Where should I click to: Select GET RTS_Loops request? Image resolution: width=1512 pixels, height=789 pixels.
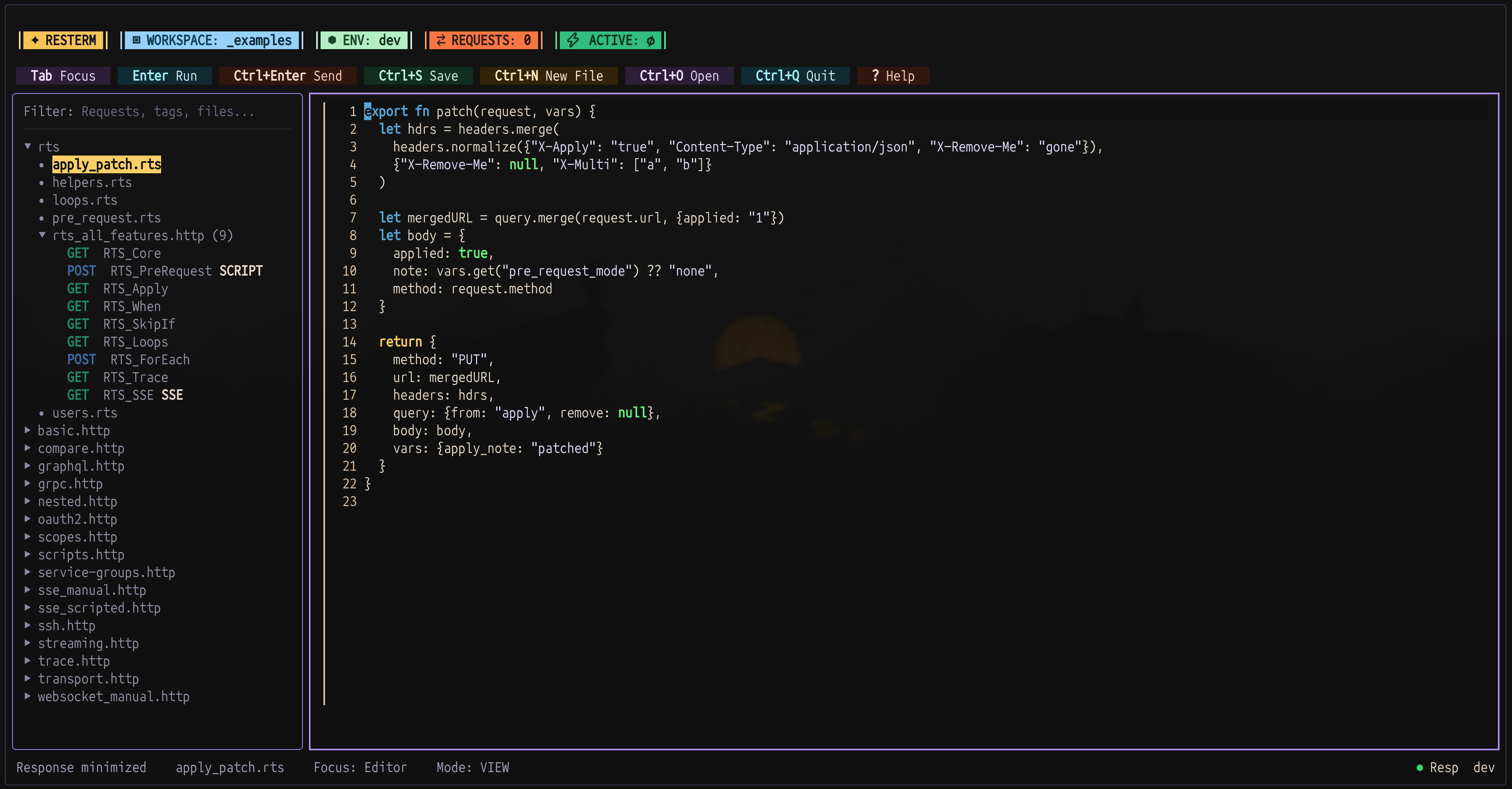pos(117,342)
